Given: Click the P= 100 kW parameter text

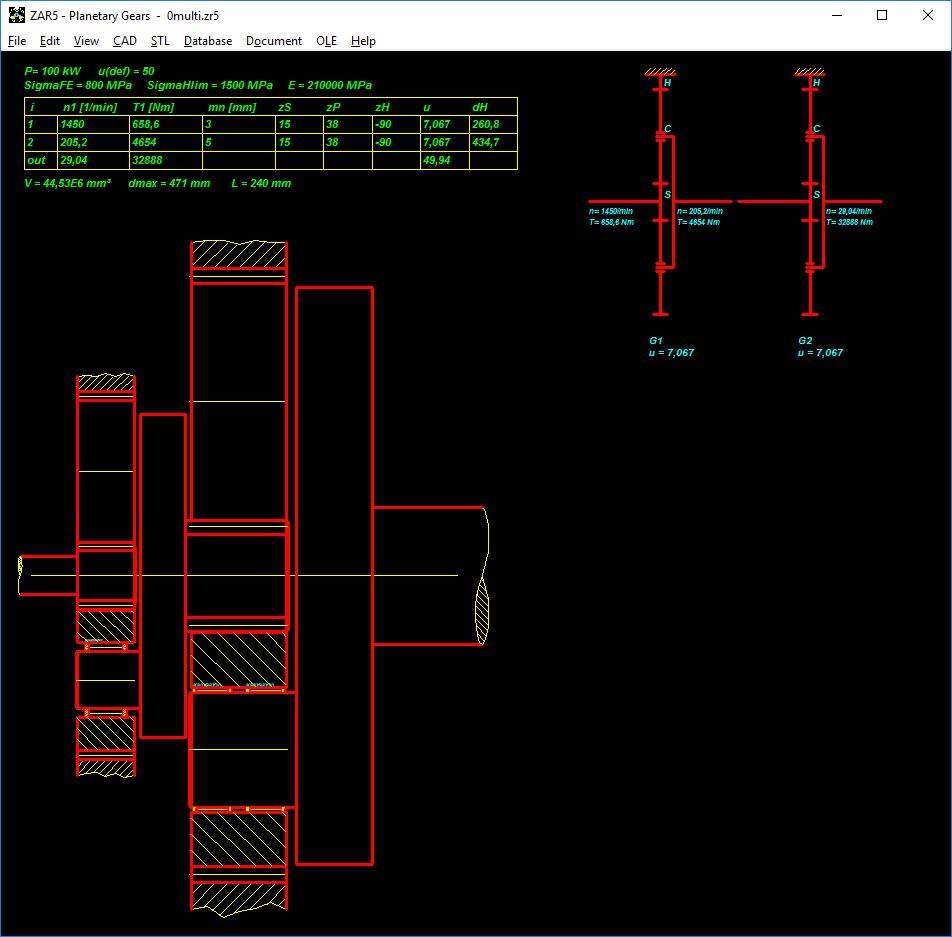Looking at the screenshot, I should pos(52,72).
